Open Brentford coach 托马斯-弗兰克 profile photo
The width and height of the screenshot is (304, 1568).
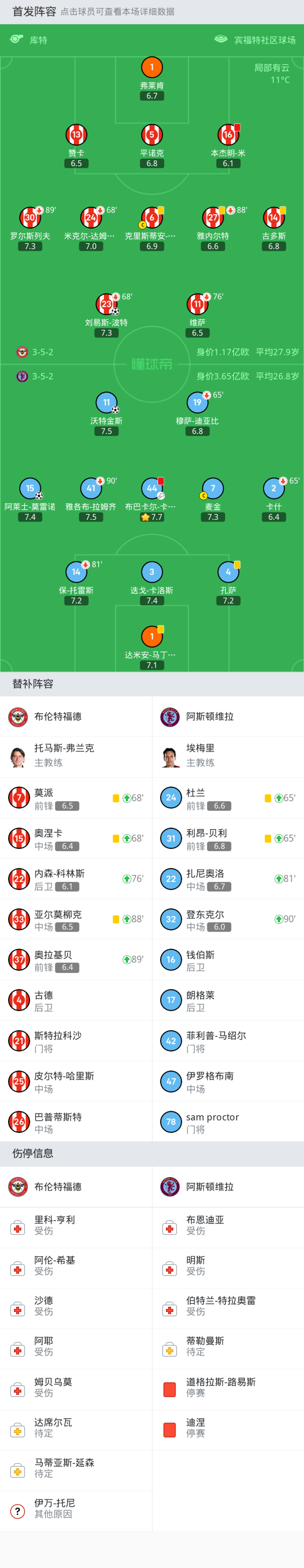(19, 757)
